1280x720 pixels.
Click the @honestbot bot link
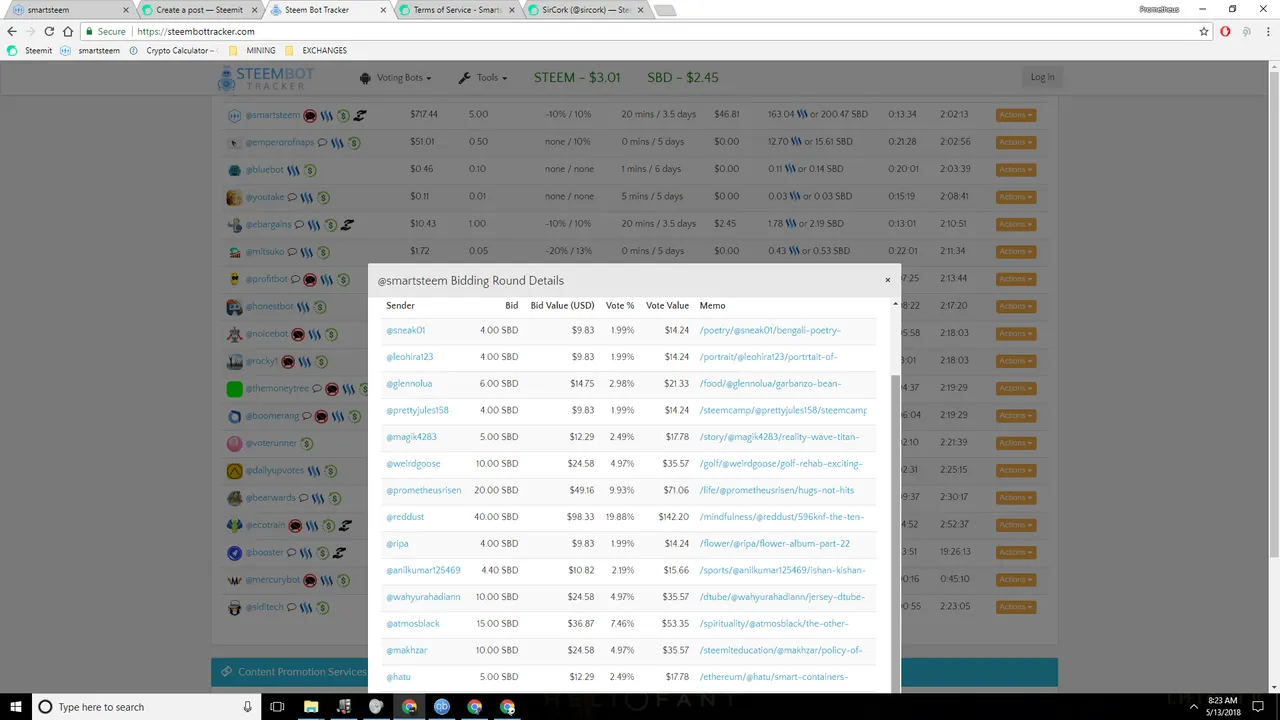point(269,307)
